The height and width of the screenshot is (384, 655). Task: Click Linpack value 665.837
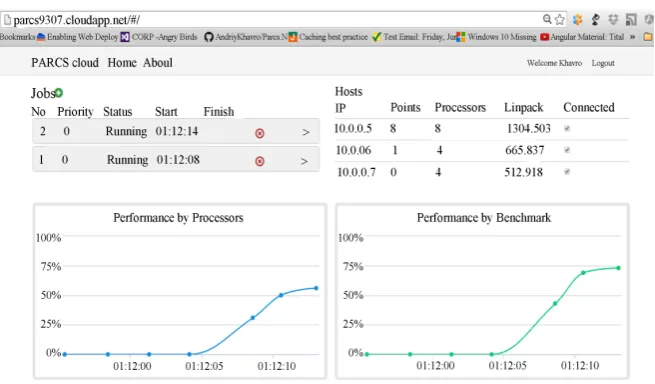(x=525, y=150)
